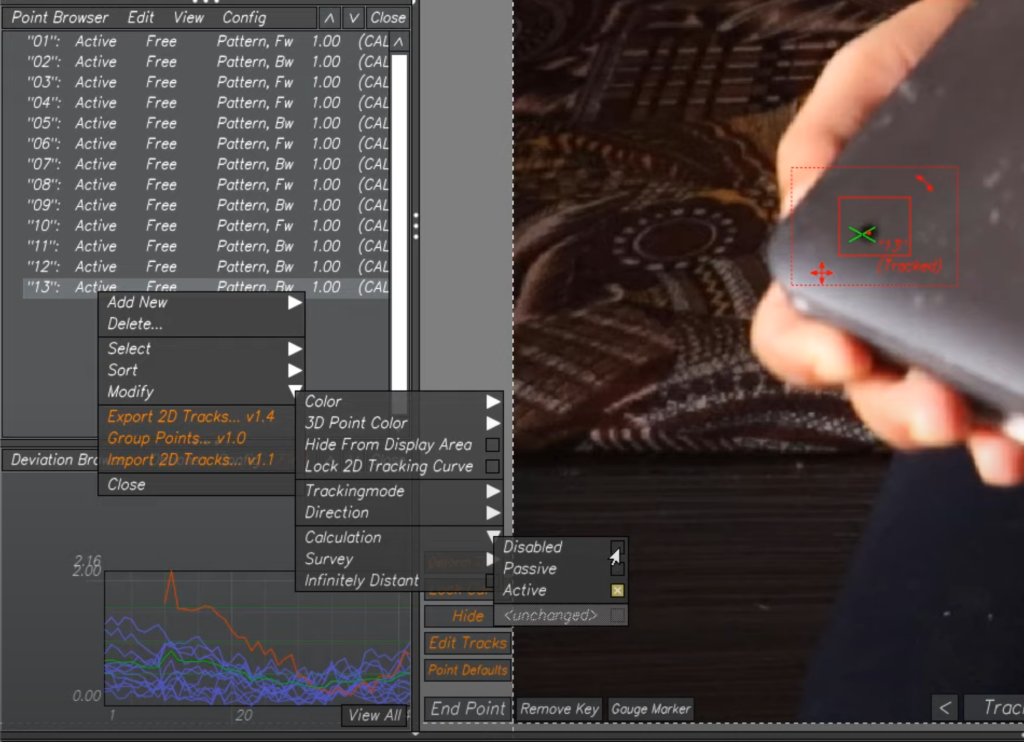Viewport: 1024px width, 742px height.
Task: Expand the Add New submenu
Action: 201,302
